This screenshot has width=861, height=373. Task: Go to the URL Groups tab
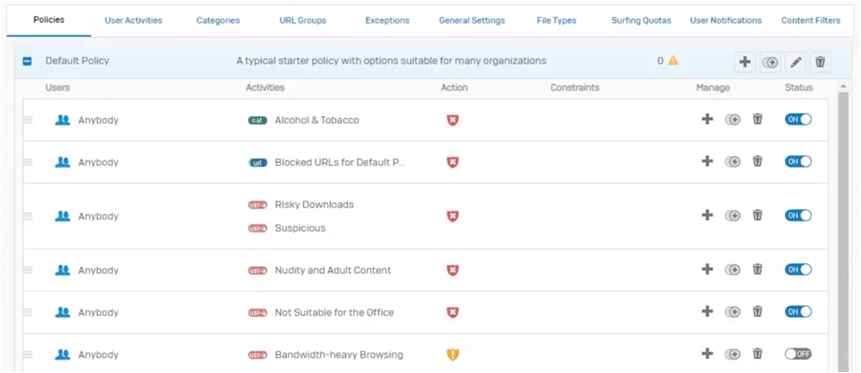point(303,20)
